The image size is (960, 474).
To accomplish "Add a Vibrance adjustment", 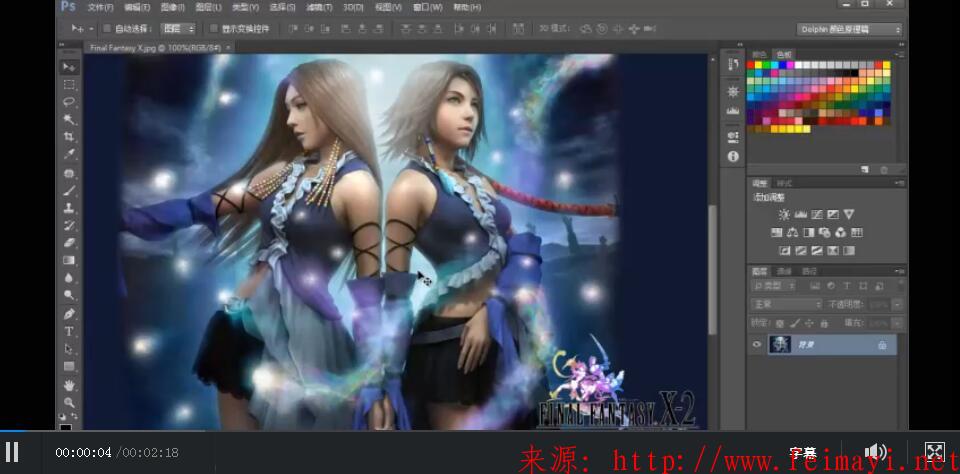I will (848, 214).
